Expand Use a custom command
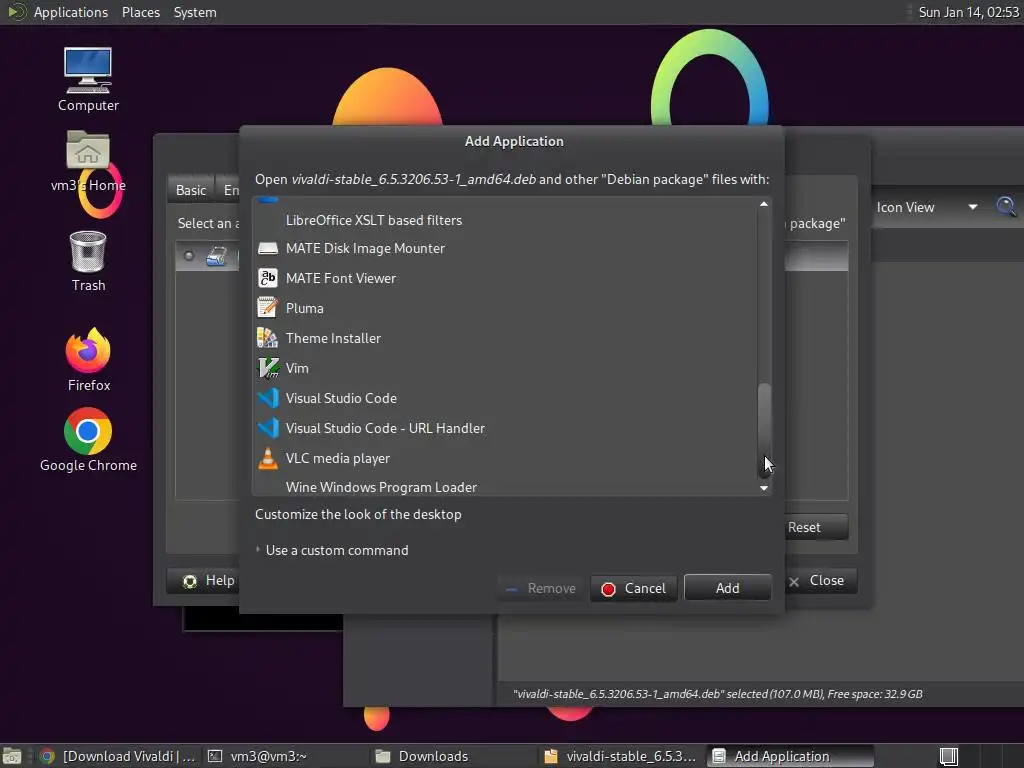The width and height of the screenshot is (1024, 768). (x=258, y=550)
